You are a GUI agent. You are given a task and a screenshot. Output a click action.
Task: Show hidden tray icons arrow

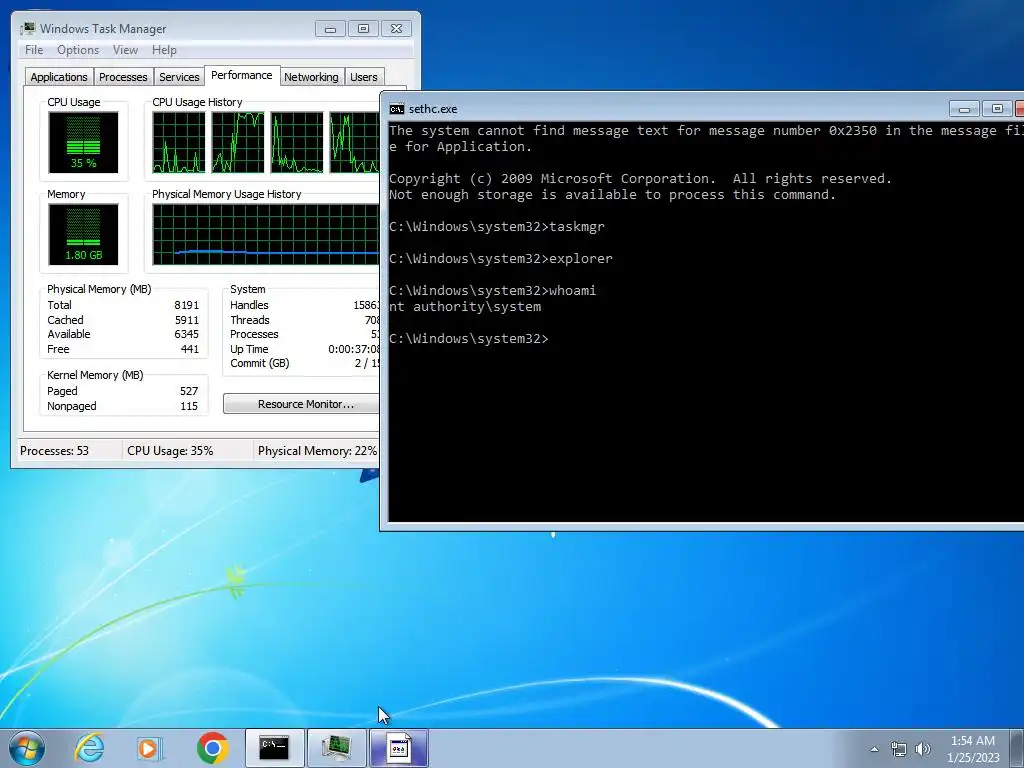874,749
